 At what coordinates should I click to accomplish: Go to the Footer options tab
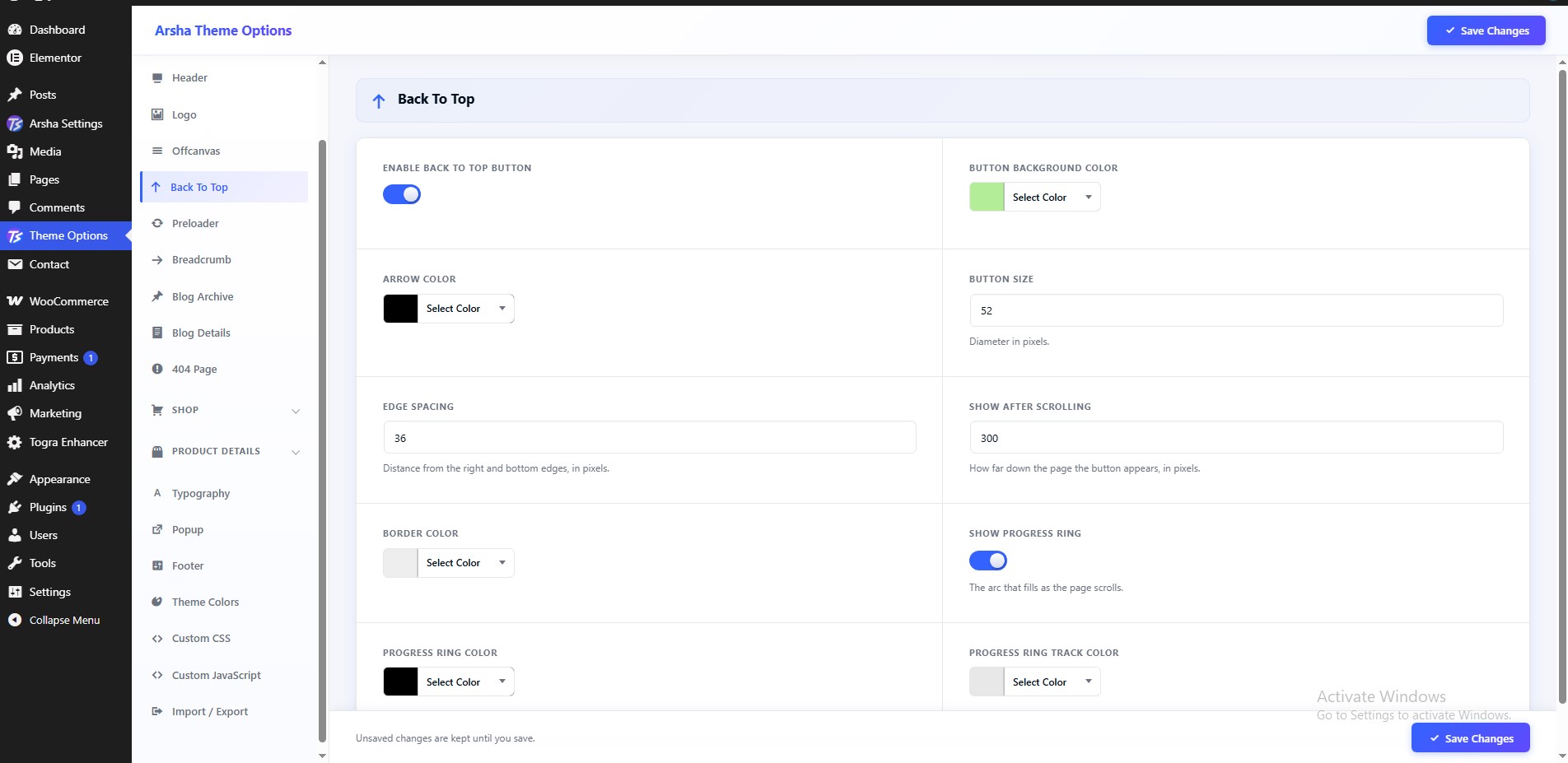224,565
